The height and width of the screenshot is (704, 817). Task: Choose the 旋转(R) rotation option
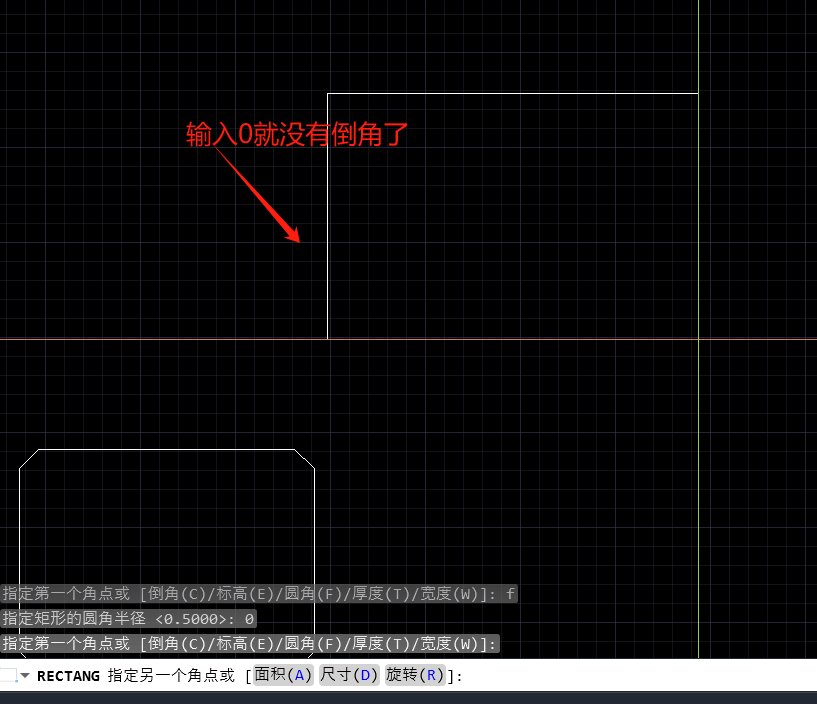coord(415,675)
